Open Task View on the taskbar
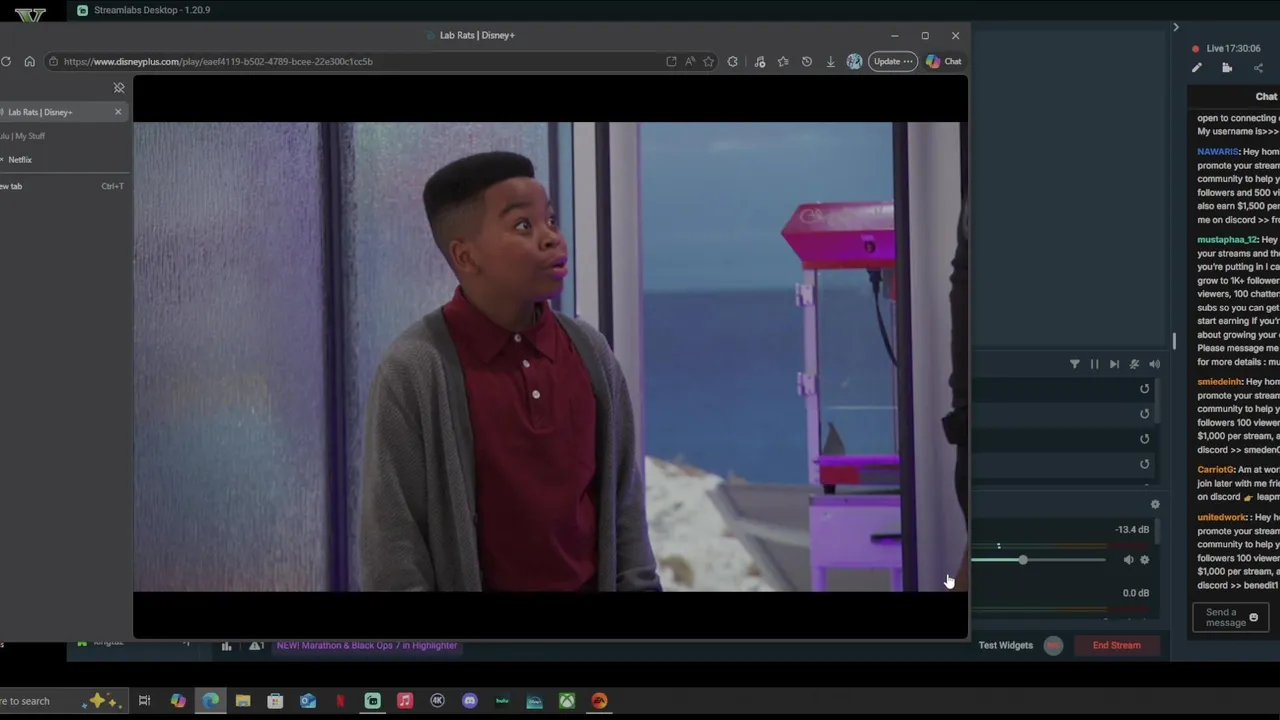1280x720 pixels. (x=144, y=701)
